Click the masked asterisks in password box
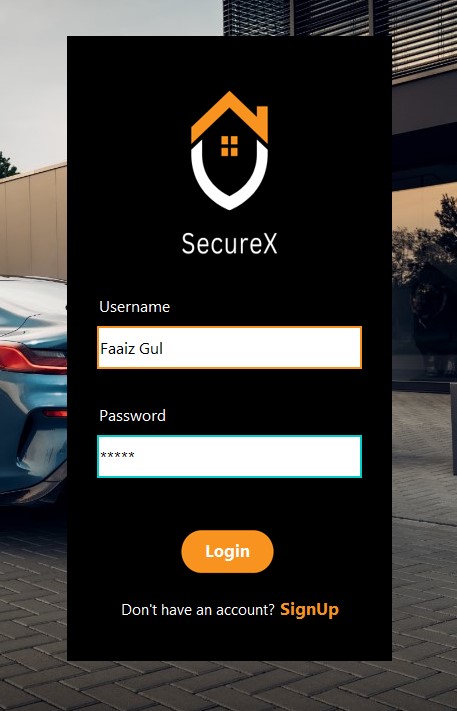This screenshot has width=457, height=711. coord(117,456)
